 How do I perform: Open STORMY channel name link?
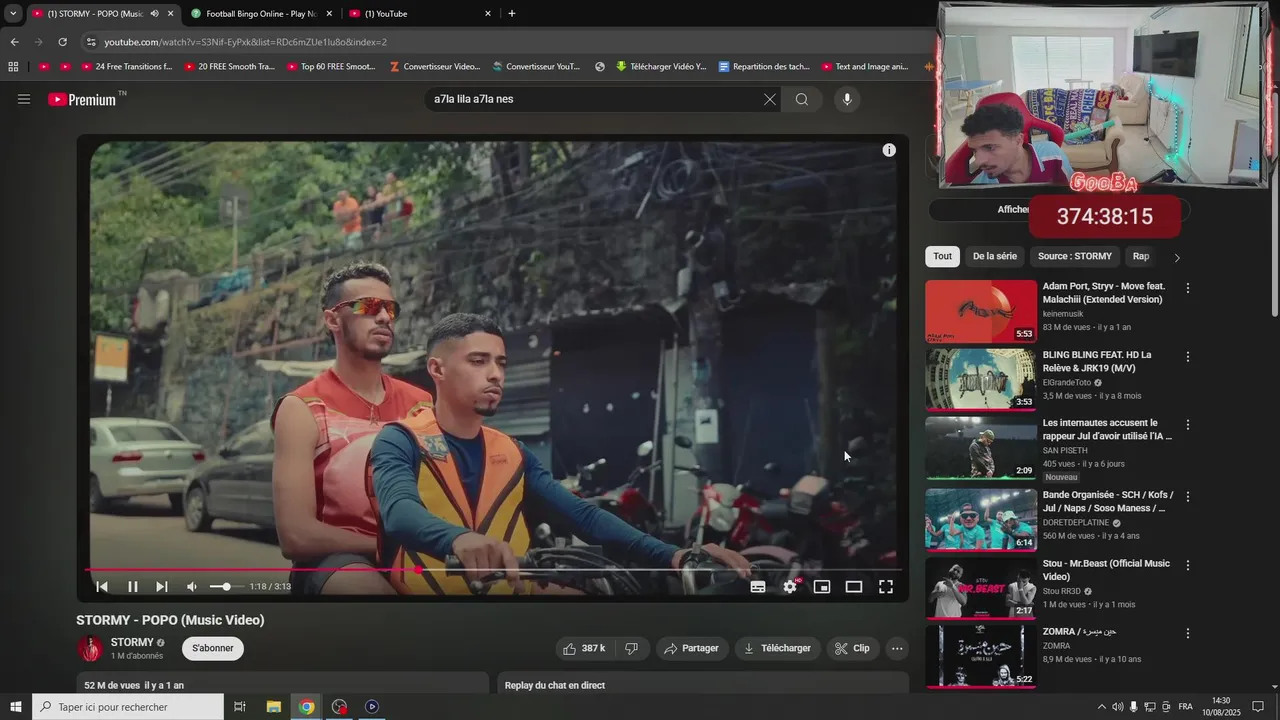(x=132, y=642)
